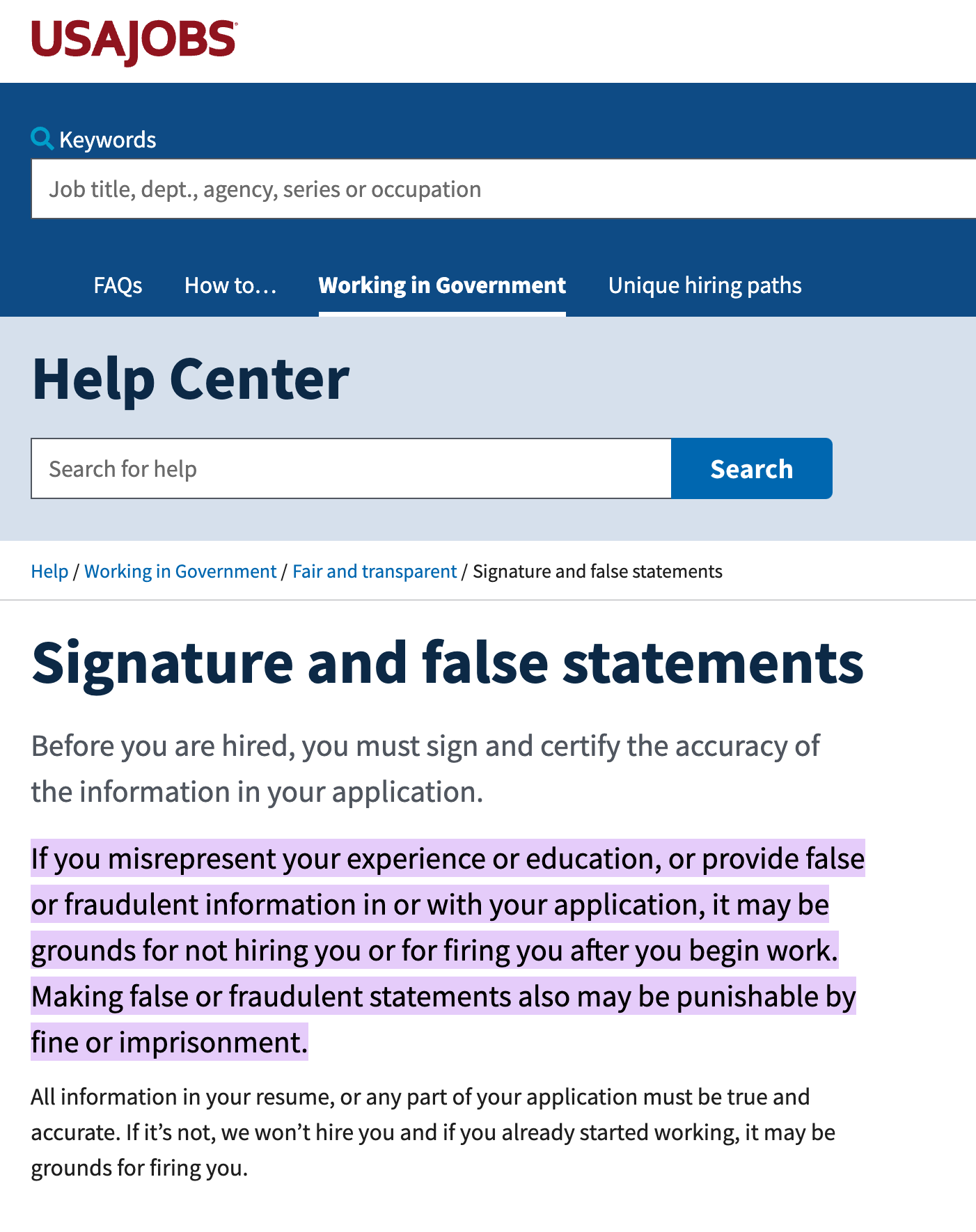This screenshot has height=1232, width=976.
Task: Open the How to… tab
Action: pos(230,285)
